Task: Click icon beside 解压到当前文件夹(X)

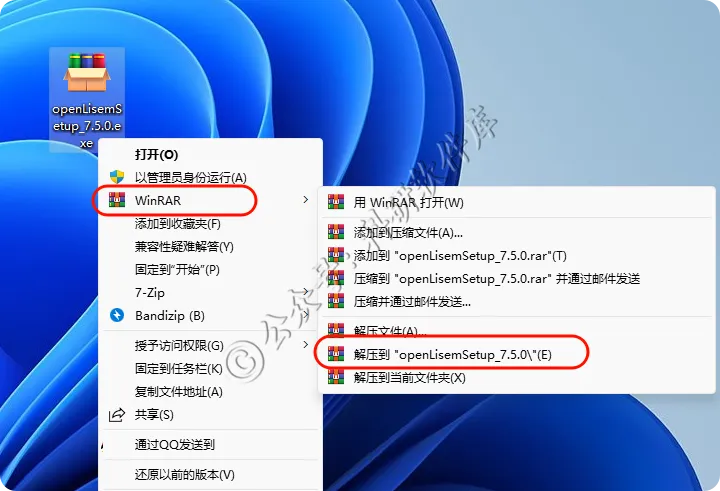Action: [336, 377]
